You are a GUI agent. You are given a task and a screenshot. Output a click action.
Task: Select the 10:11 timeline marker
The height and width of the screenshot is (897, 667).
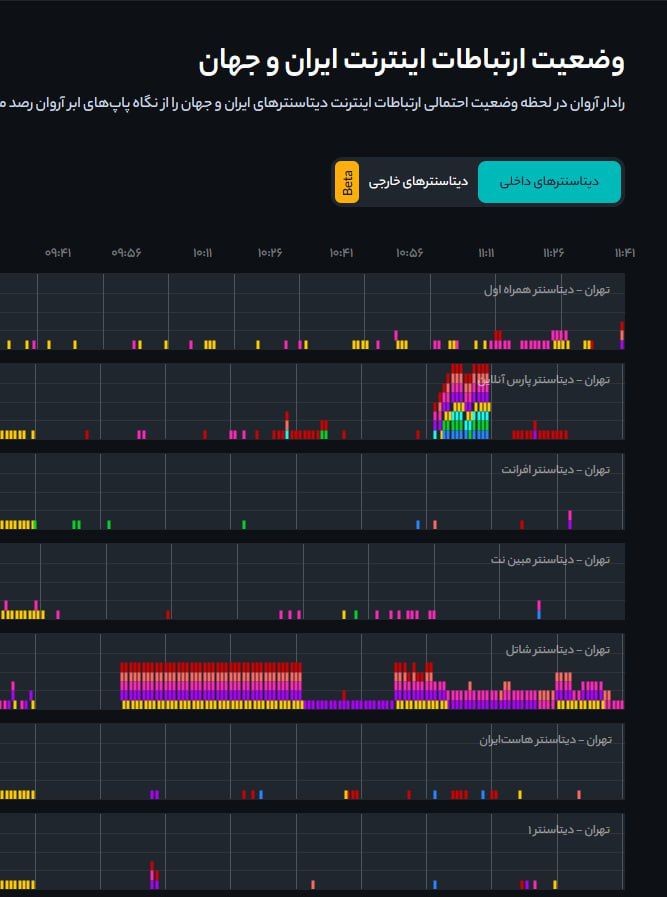coord(202,253)
